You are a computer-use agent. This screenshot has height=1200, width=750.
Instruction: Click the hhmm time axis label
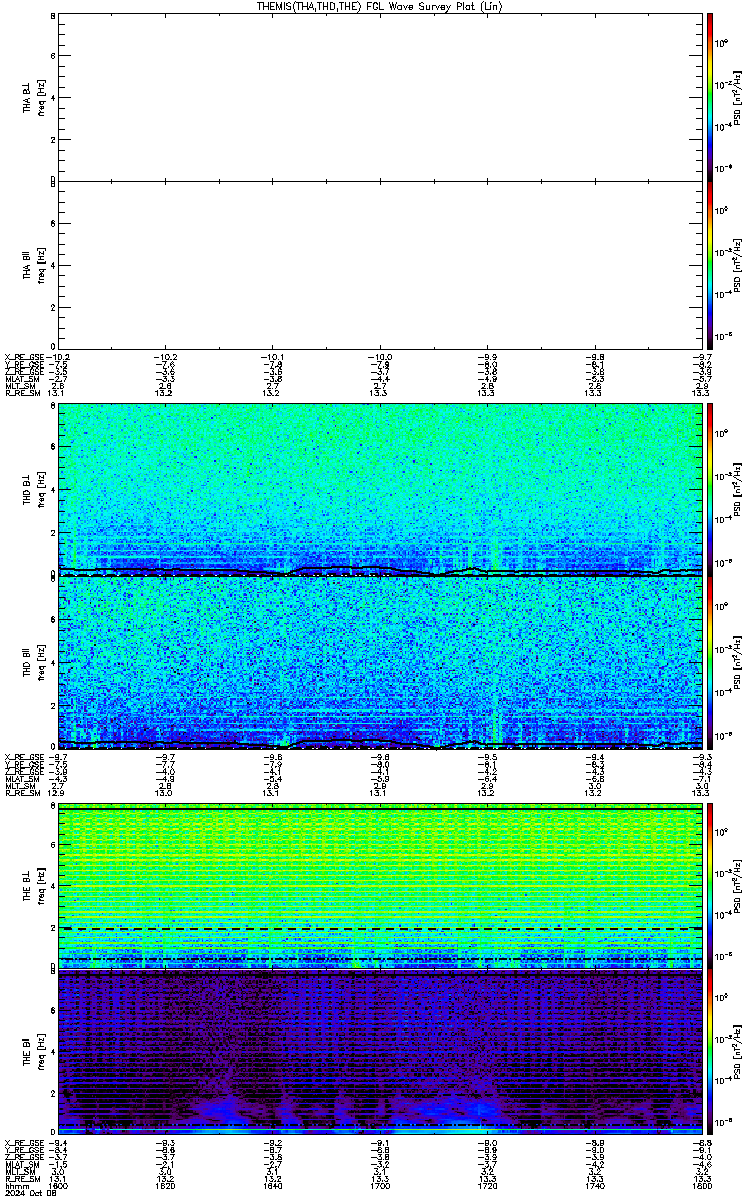tap(15, 1186)
